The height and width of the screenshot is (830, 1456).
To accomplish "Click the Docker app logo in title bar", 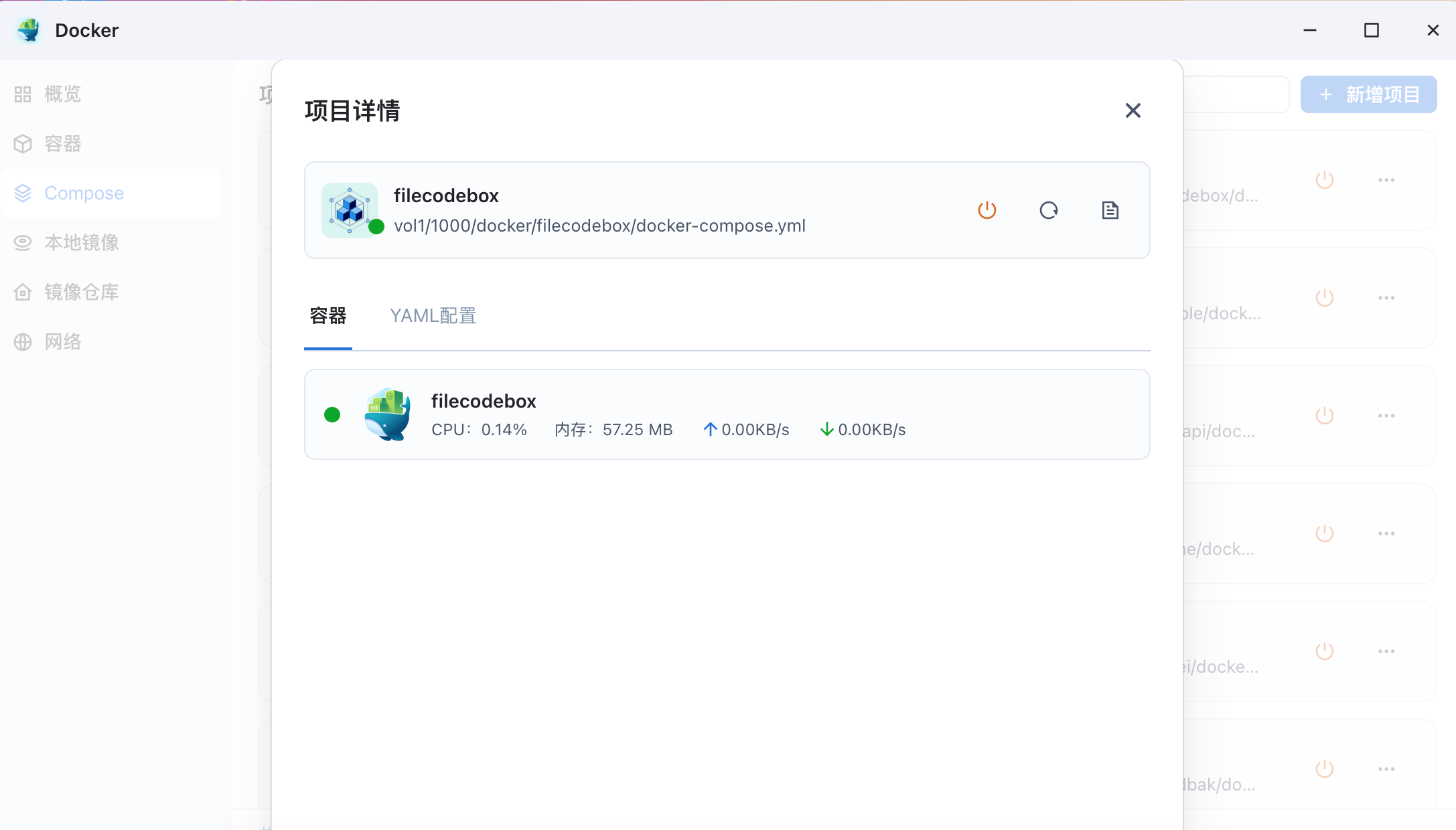I will (x=29, y=30).
